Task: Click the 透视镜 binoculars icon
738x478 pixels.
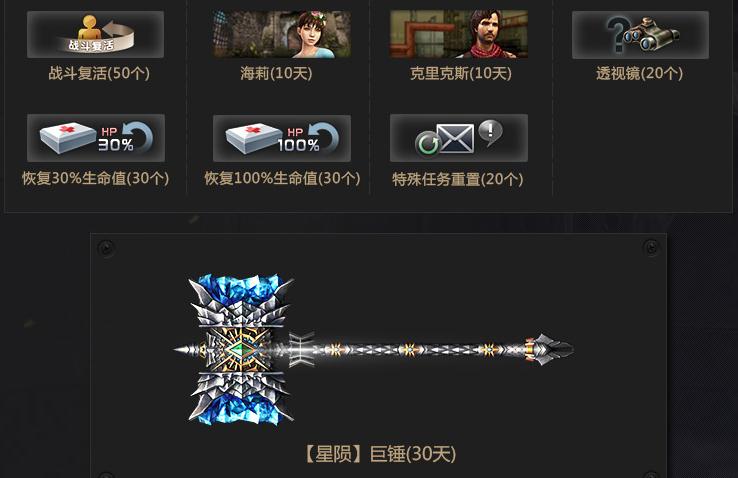Action: point(641,35)
